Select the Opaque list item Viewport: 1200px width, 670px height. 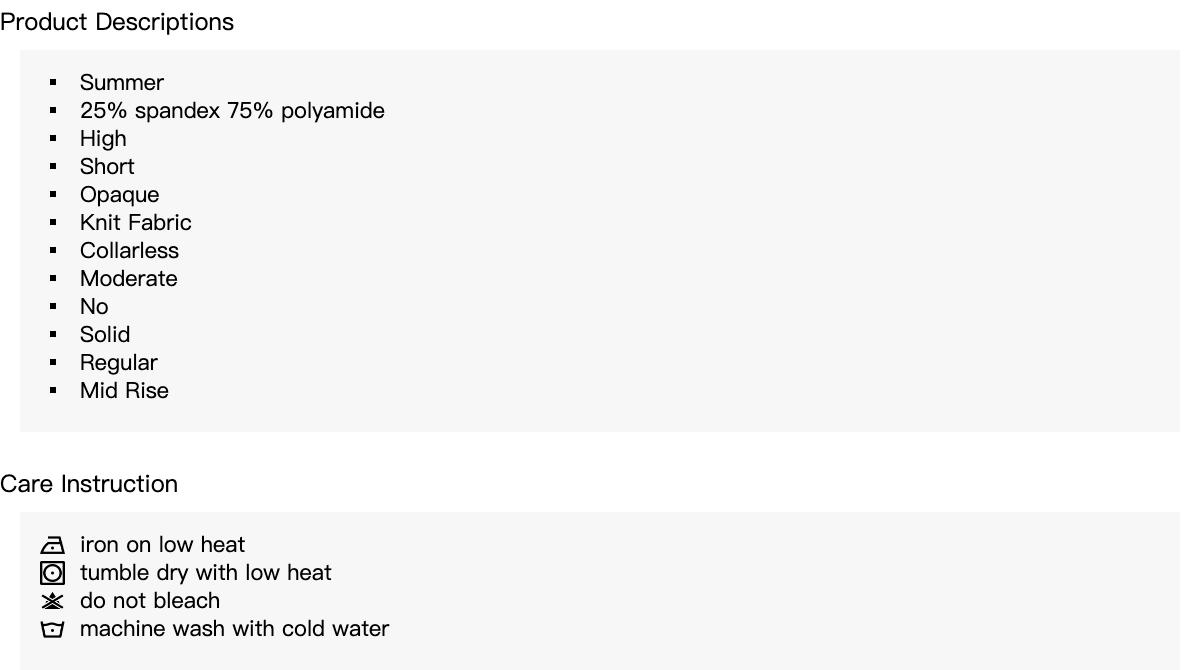(x=119, y=195)
